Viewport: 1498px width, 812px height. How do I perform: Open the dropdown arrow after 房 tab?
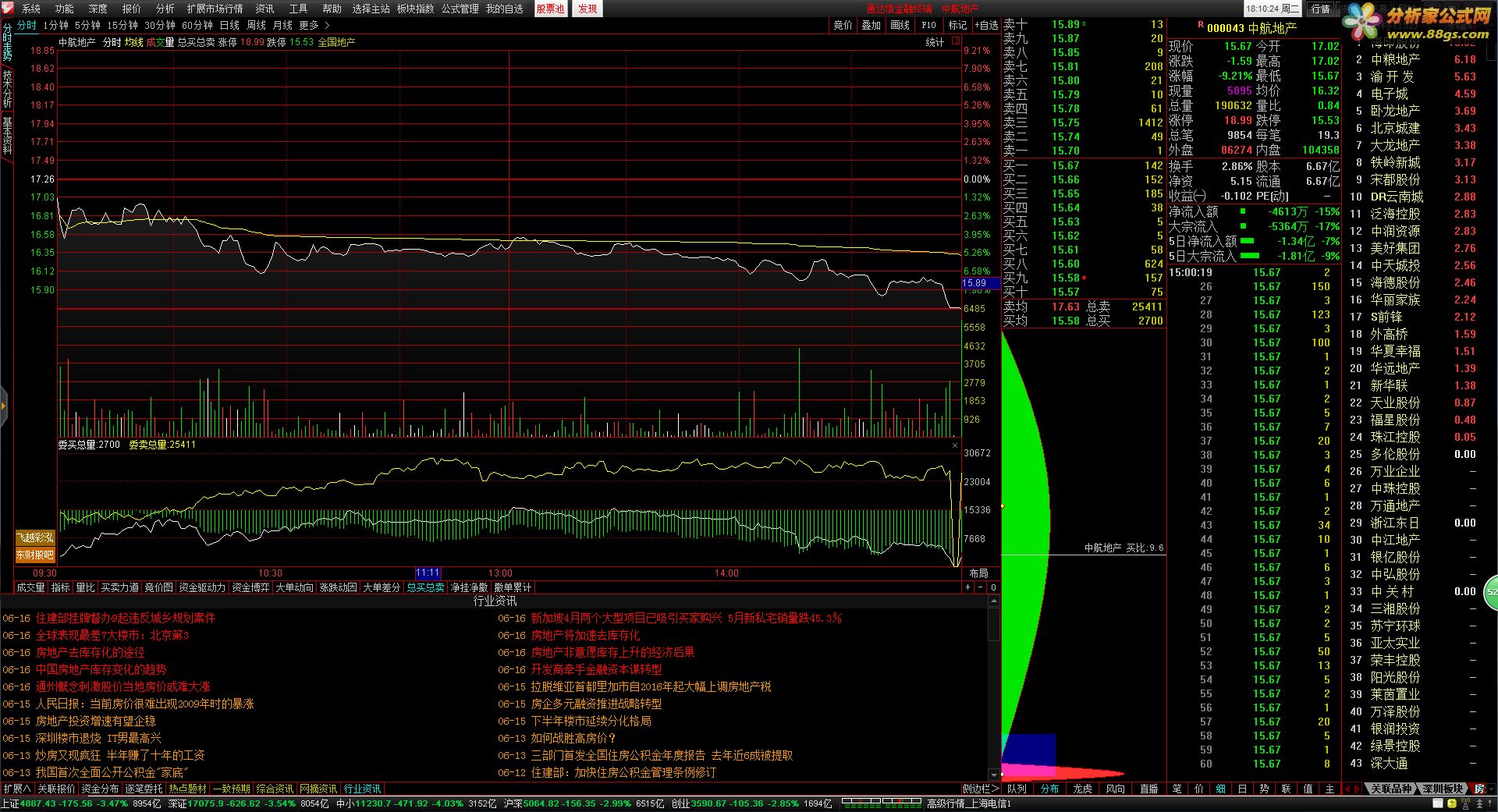coord(1490,789)
